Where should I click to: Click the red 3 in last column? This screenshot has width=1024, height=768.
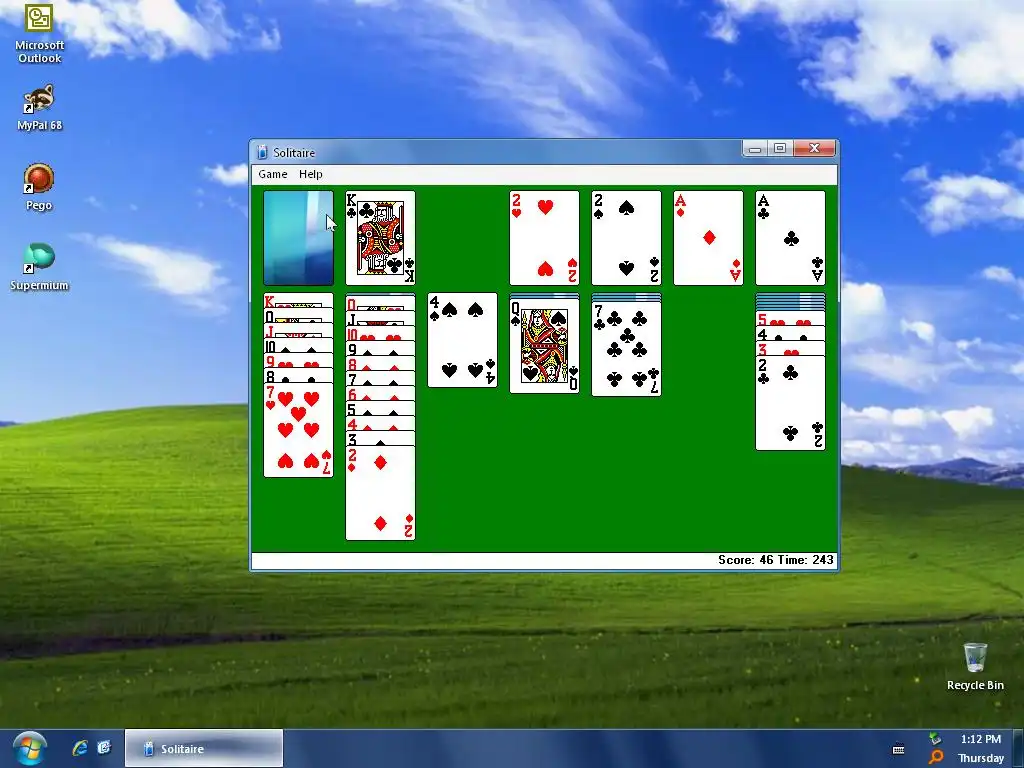coord(790,349)
